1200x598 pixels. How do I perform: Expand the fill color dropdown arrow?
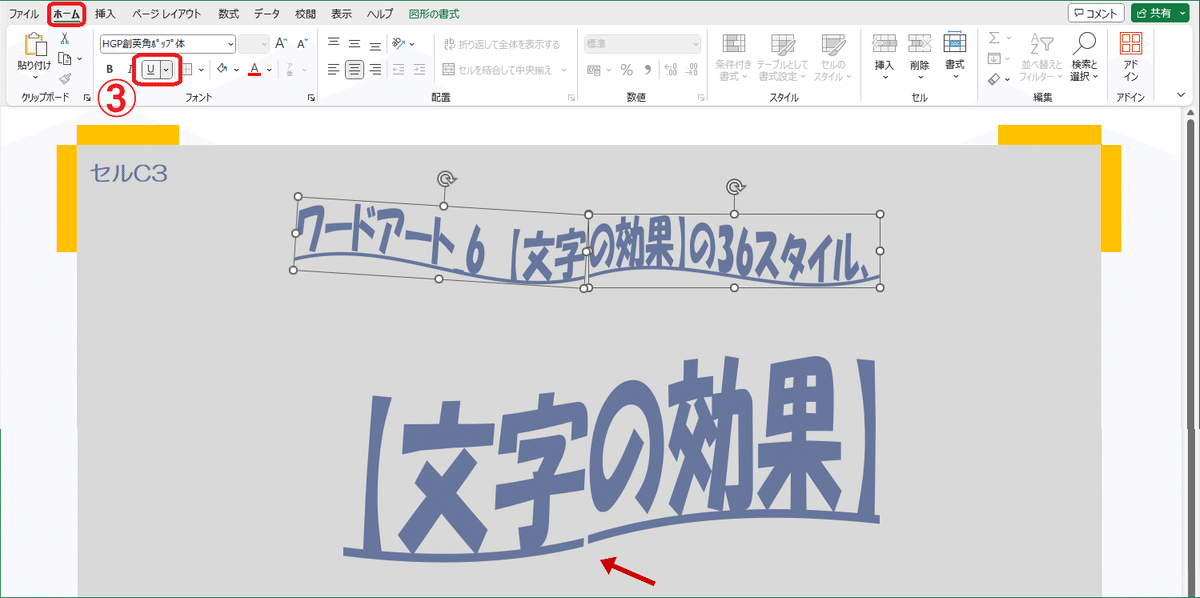[236, 69]
